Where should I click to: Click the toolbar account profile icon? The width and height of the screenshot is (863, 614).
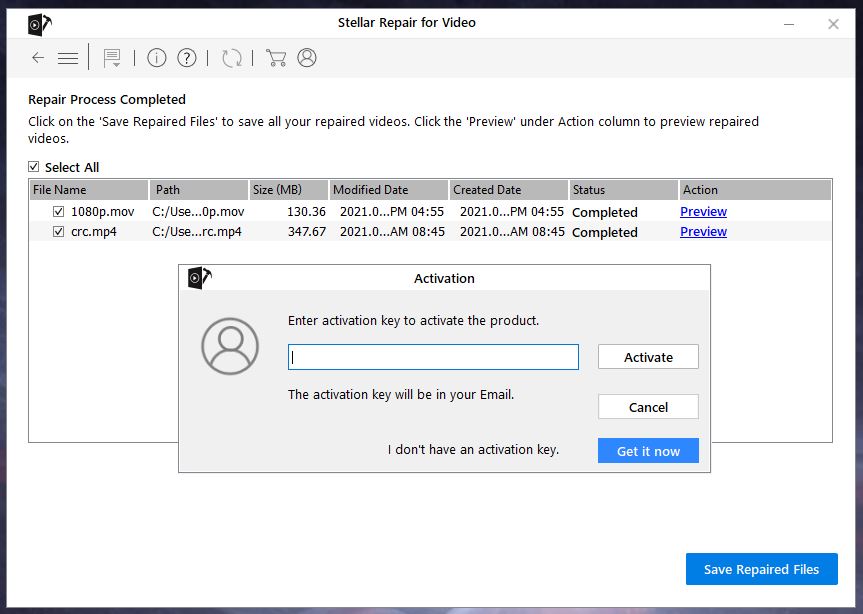(307, 57)
